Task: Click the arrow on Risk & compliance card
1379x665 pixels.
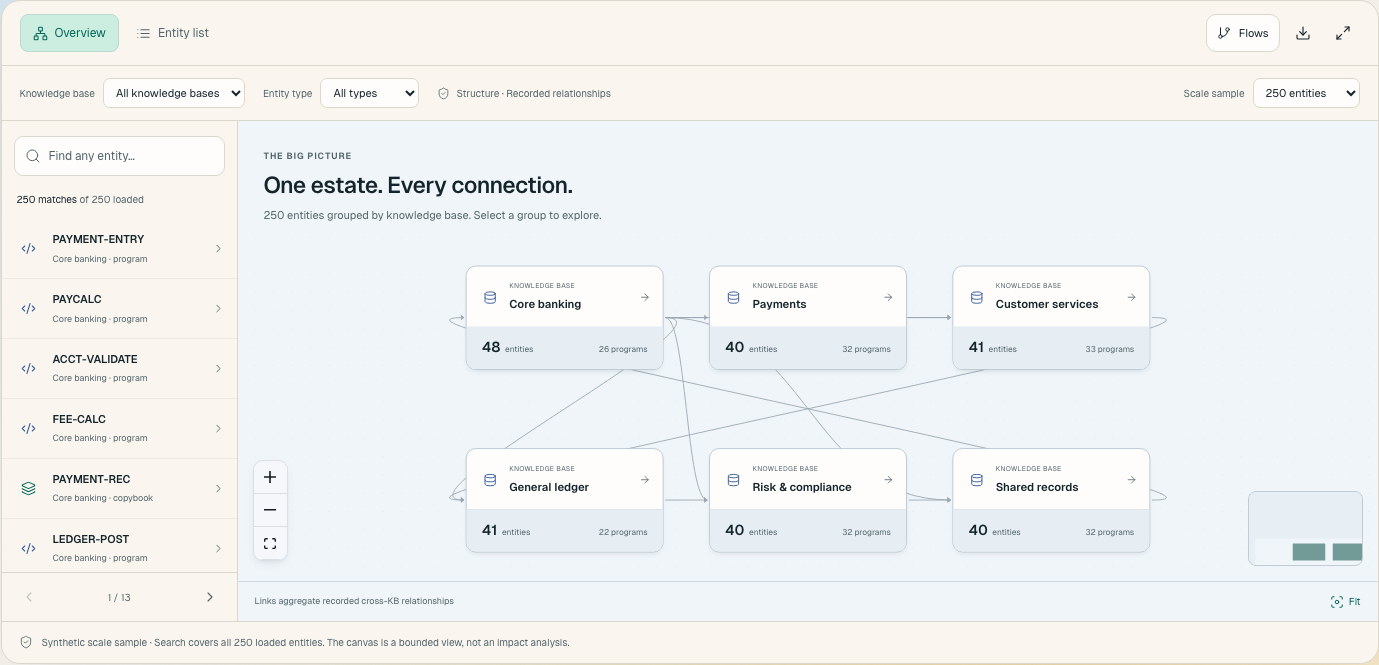Action: pyautogui.click(x=888, y=480)
